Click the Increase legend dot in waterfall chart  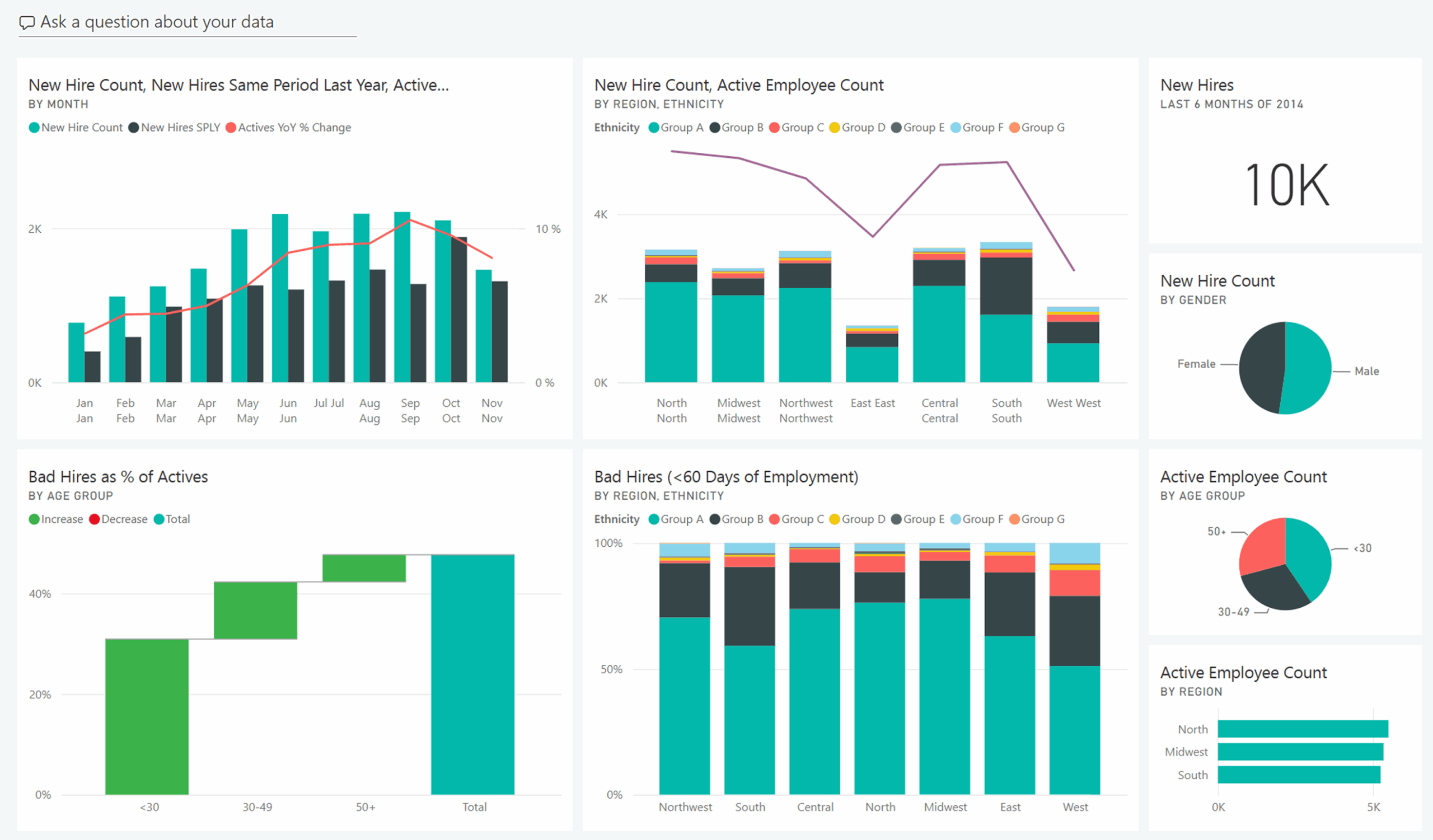pos(34,519)
